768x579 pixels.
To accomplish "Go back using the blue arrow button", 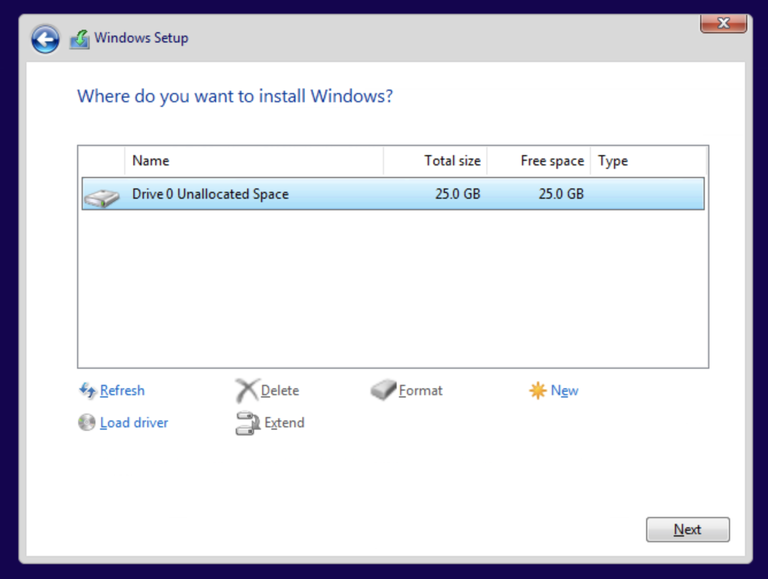I will click(45, 39).
